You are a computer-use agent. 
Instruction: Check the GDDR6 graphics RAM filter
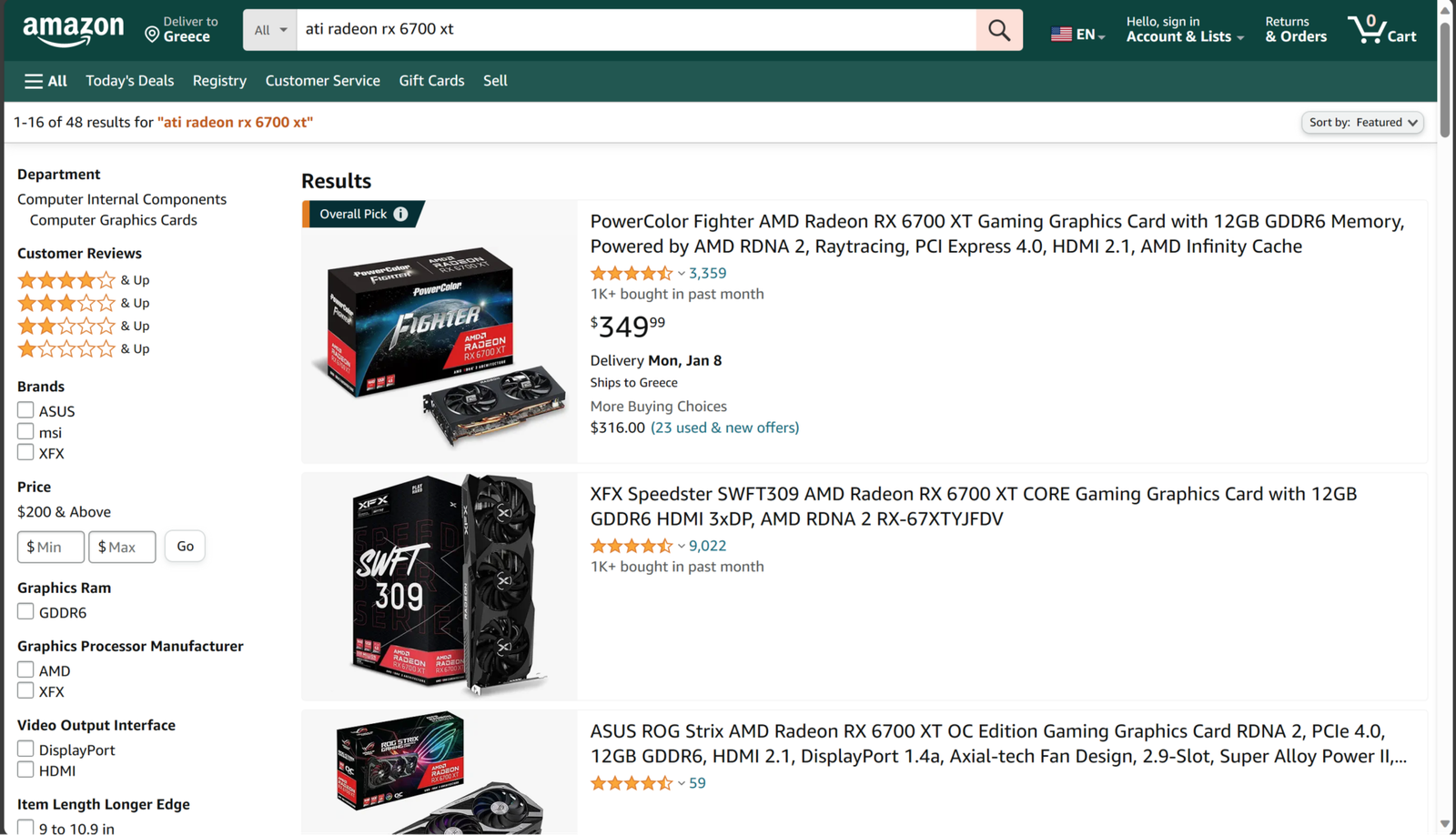pos(25,611)
